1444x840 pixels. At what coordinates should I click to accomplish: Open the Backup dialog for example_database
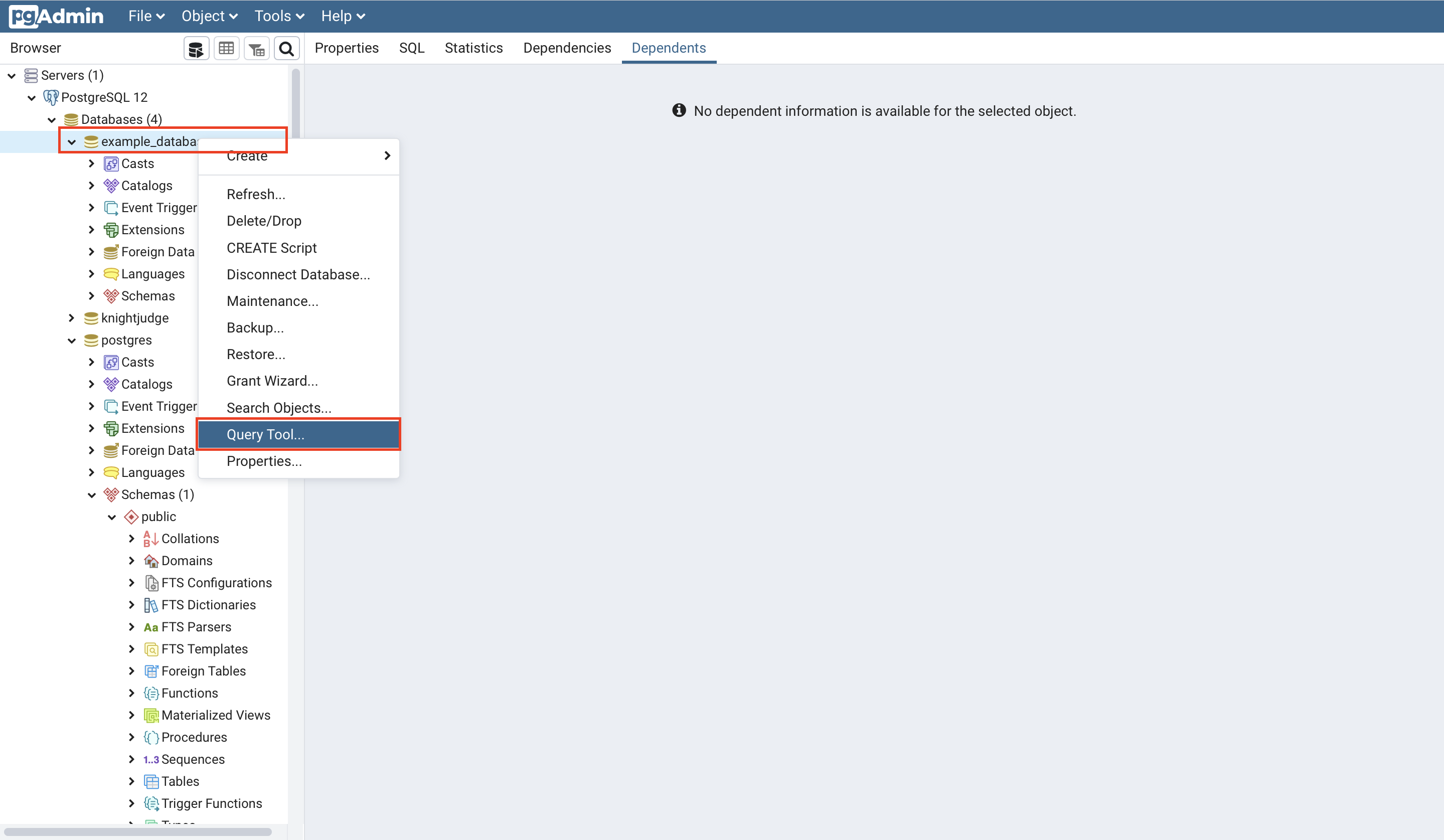255,327
